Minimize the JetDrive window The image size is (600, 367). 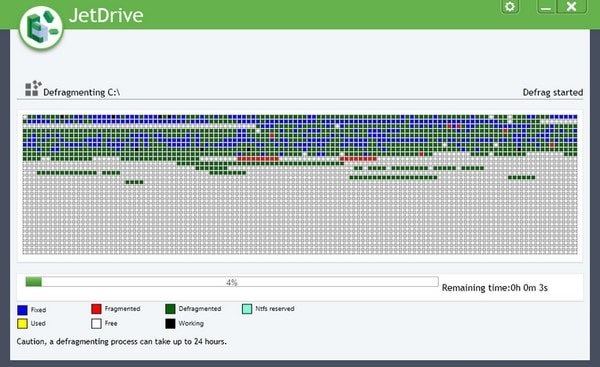546,7
